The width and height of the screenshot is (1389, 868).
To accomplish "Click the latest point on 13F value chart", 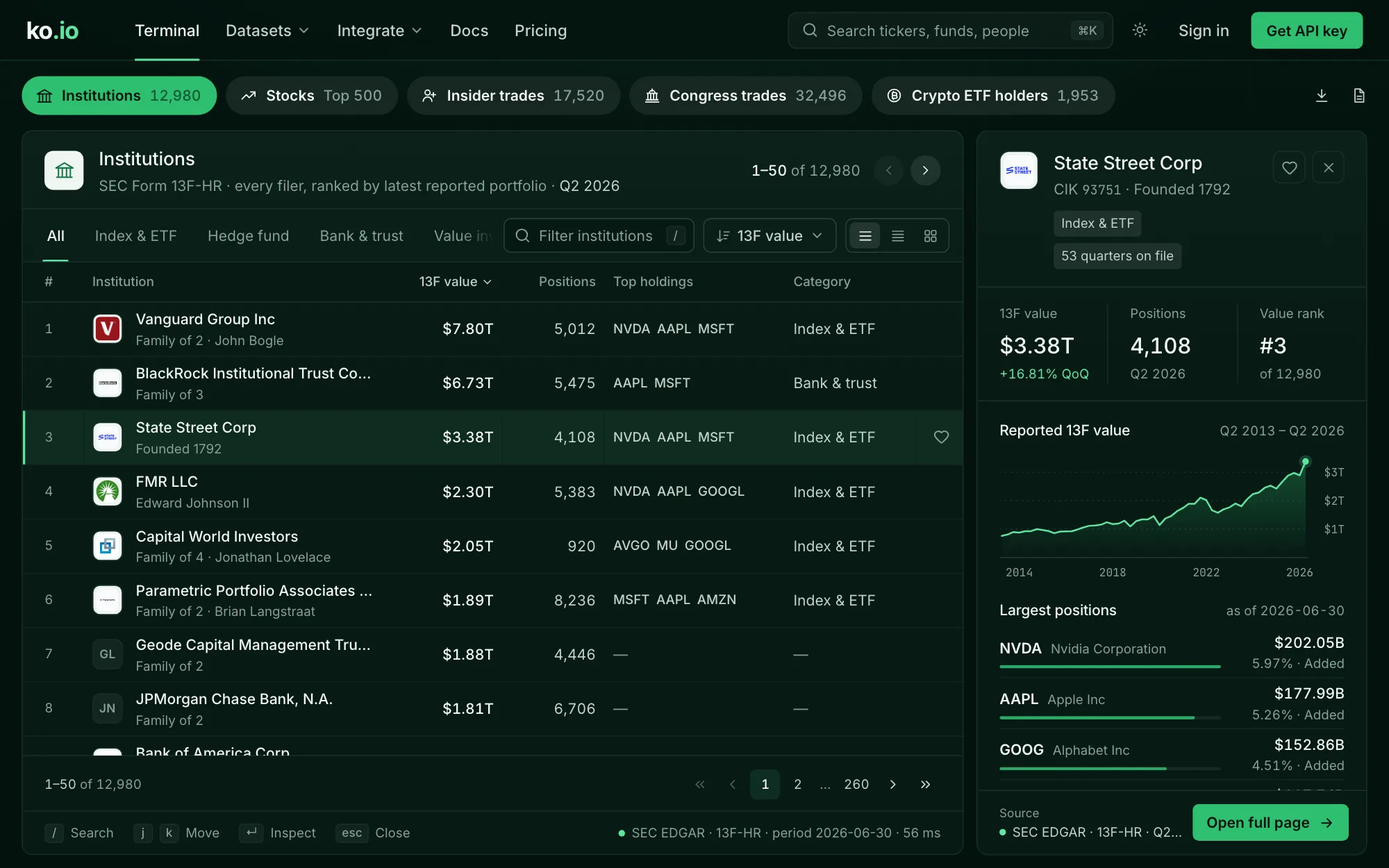I will pos(1305,461).
